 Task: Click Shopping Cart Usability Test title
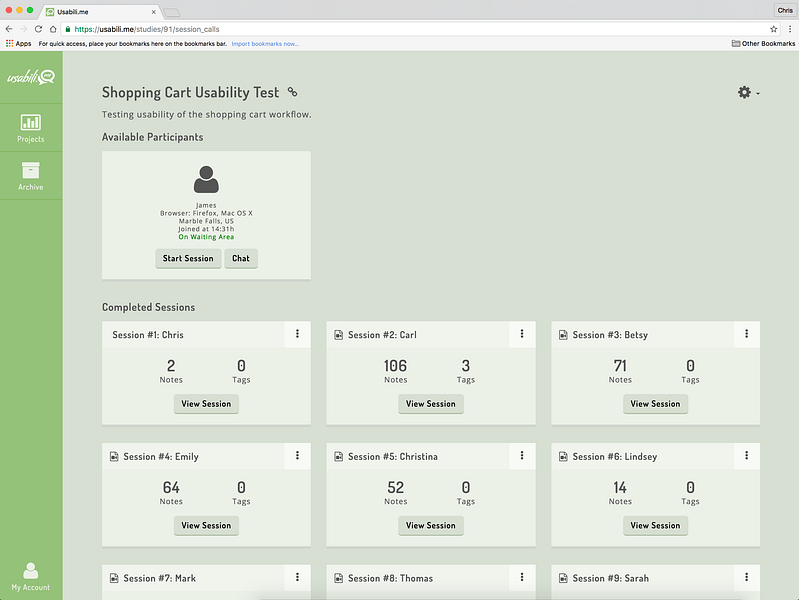click(190, 92)
